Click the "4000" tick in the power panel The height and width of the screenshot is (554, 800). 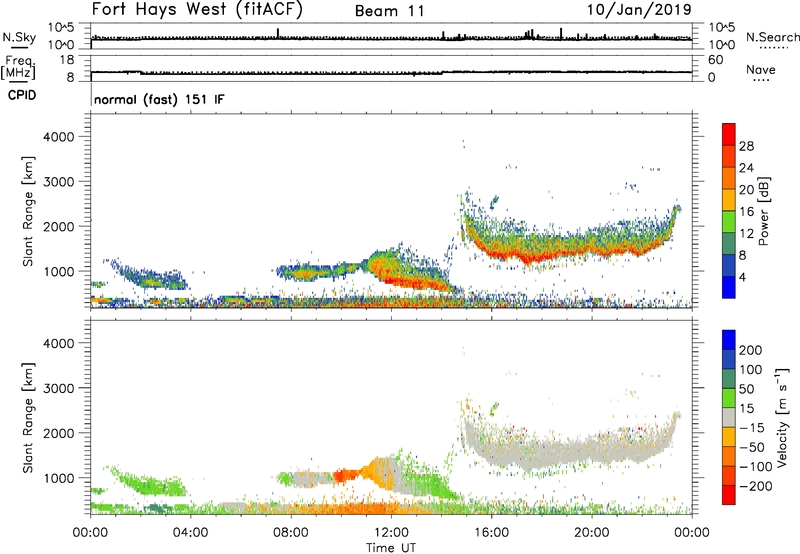(58, 137)
